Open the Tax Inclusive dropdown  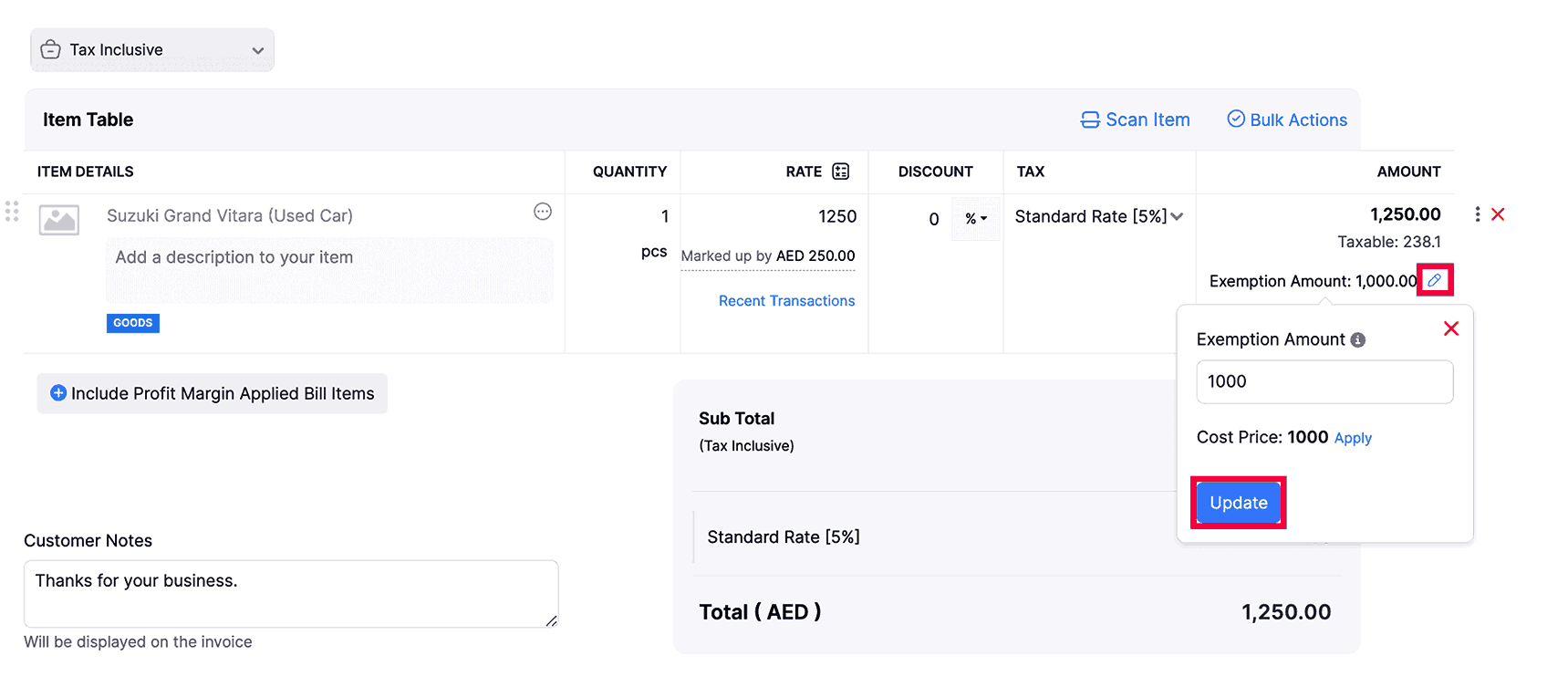[152, 50]
